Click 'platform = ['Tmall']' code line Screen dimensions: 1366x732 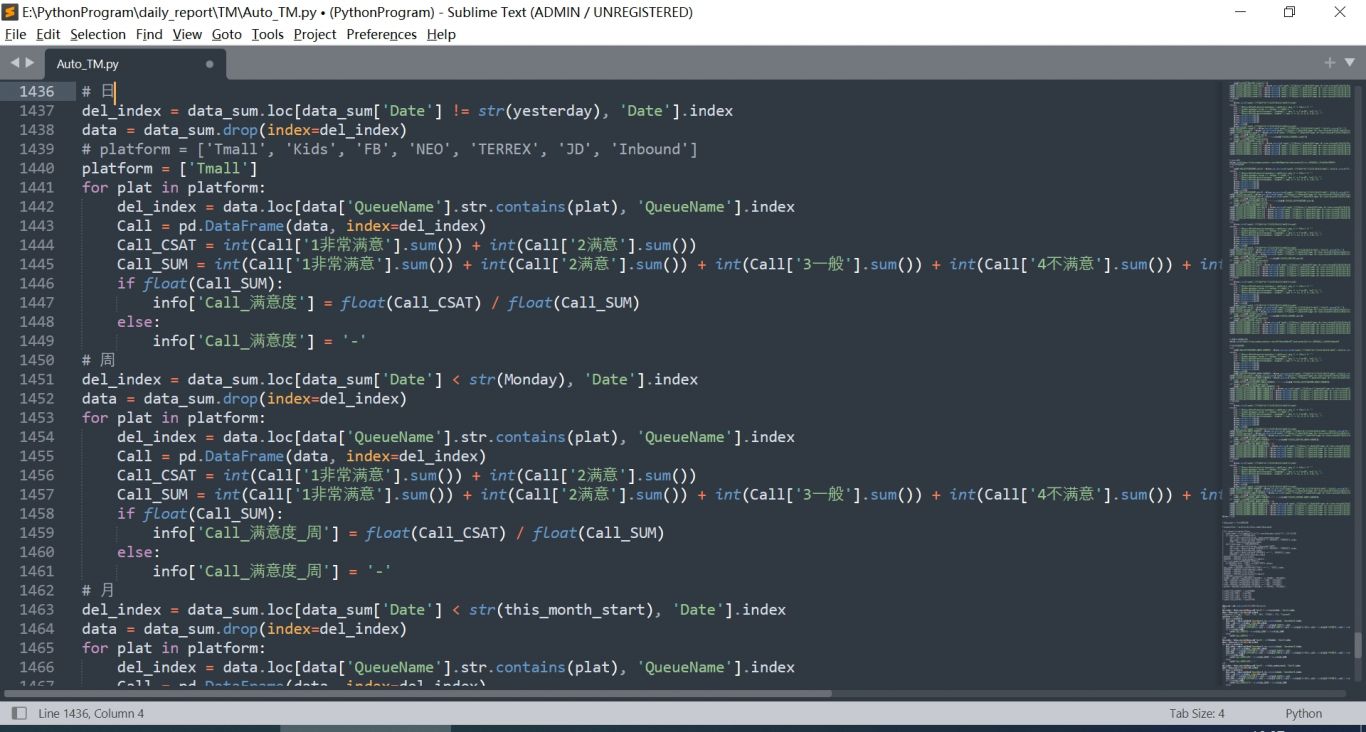pyautogui.click(x=170, y=168)
